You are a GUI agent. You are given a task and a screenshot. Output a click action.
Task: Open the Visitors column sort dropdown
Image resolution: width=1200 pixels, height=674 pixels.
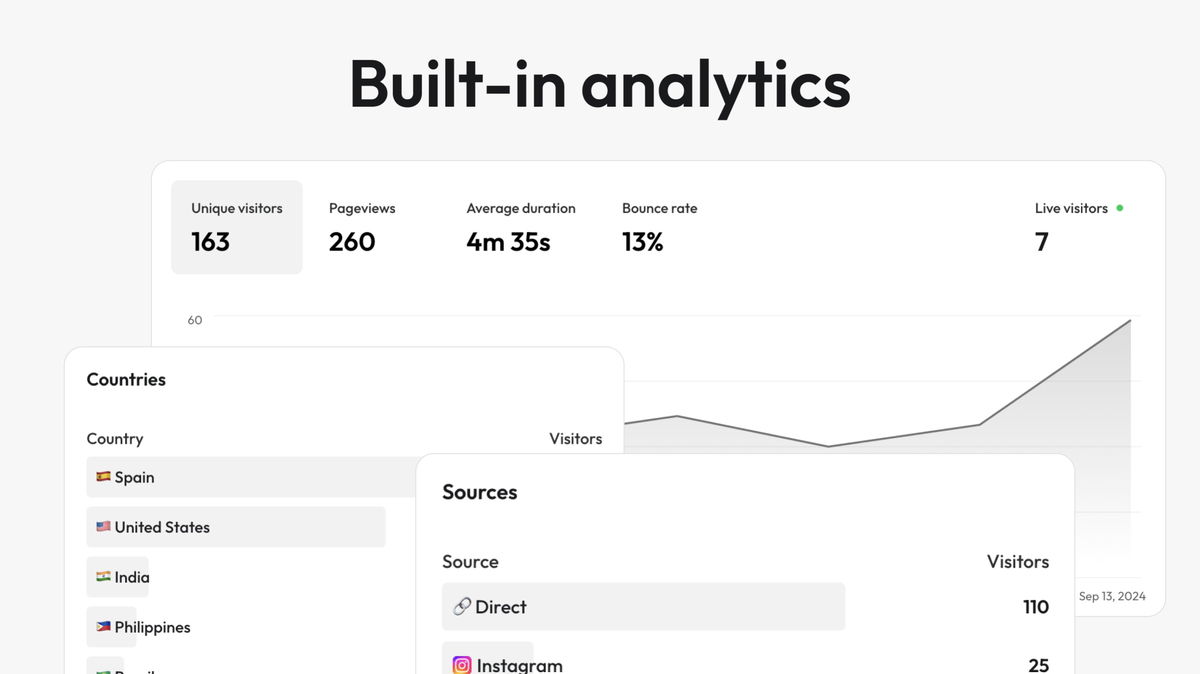575,439
